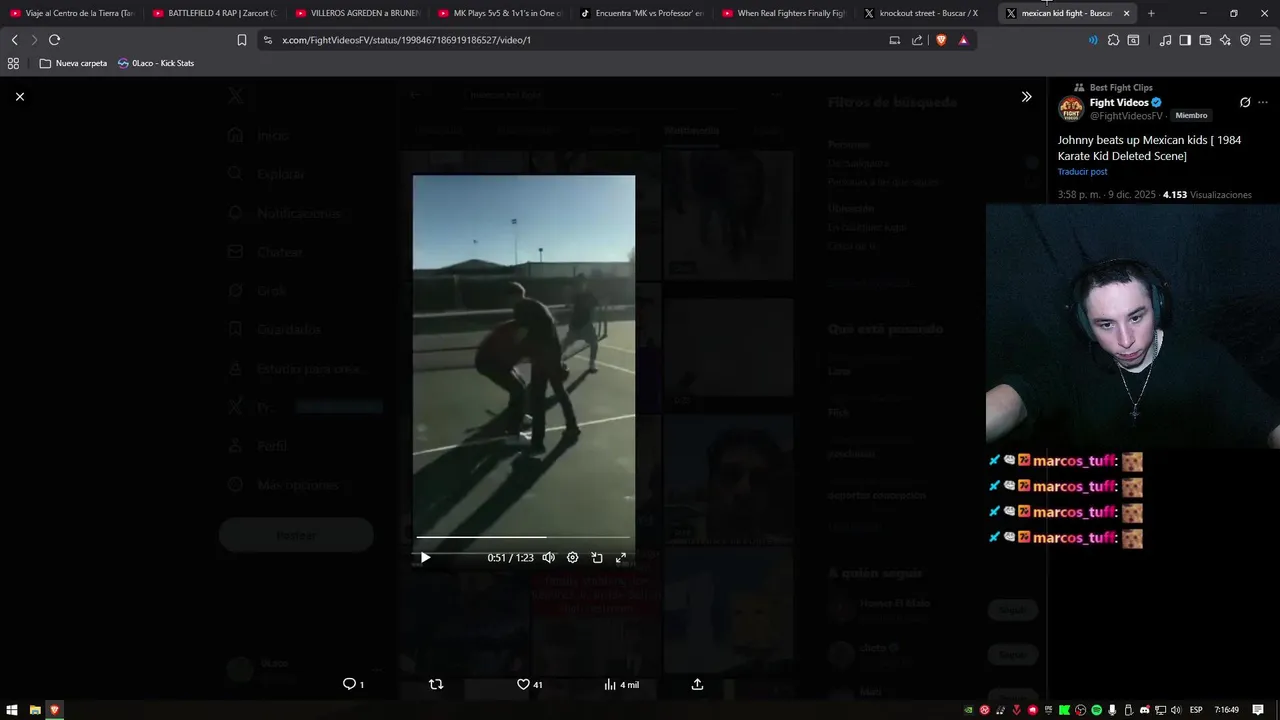Open the Best Fight Clips community link
Screen dimensions: 1280x720
click(1121, 88)
